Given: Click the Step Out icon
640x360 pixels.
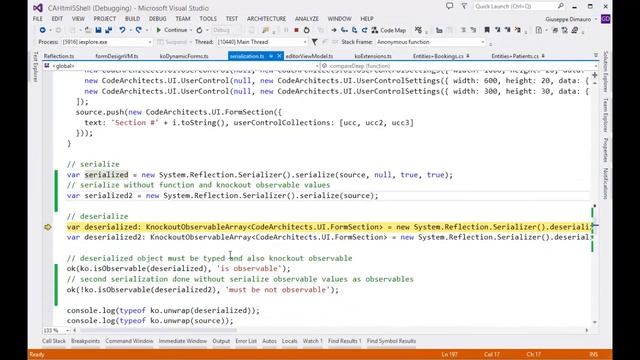Looking at the screenshot, I should point(364,30).
